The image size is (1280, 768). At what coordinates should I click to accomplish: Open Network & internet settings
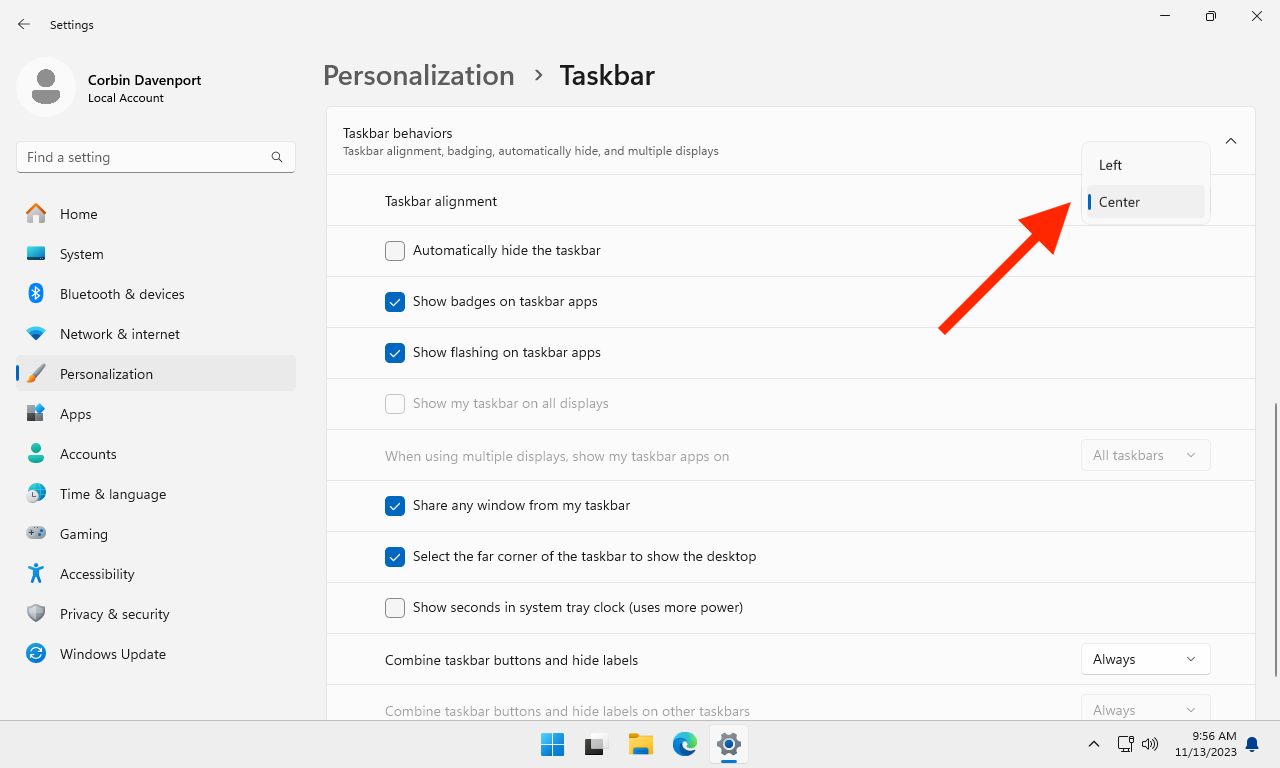120,333
